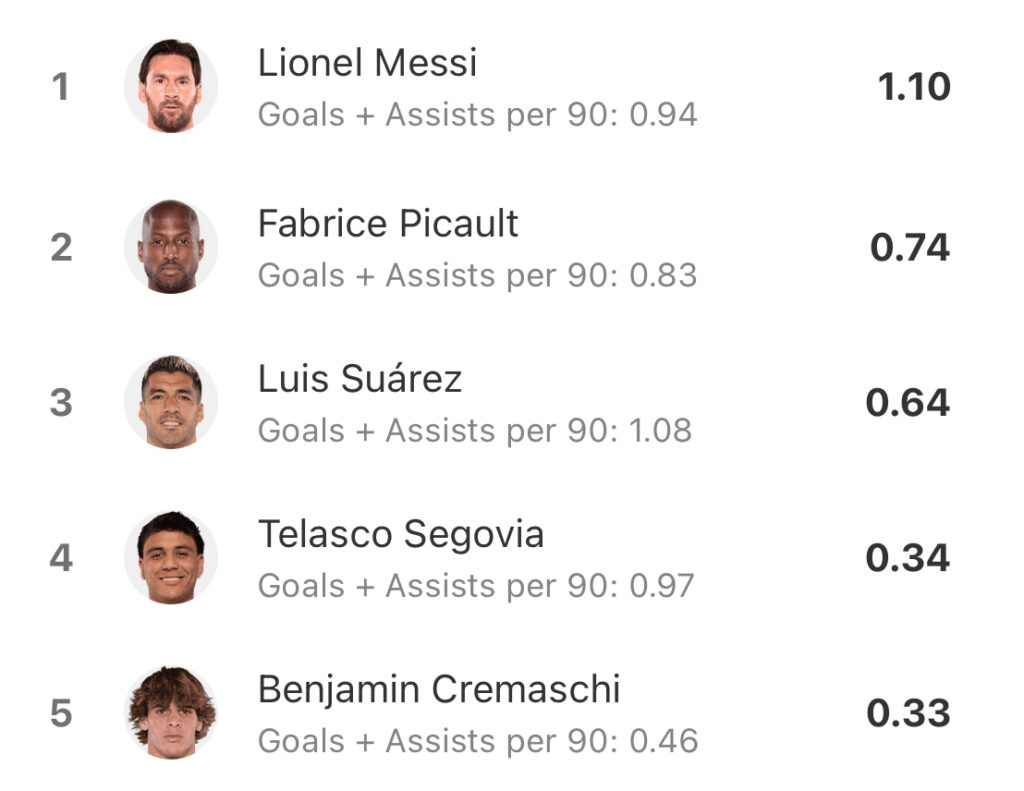
Task: Open Fabrice Picault's player photo
Action: click(x=171, y=247)
